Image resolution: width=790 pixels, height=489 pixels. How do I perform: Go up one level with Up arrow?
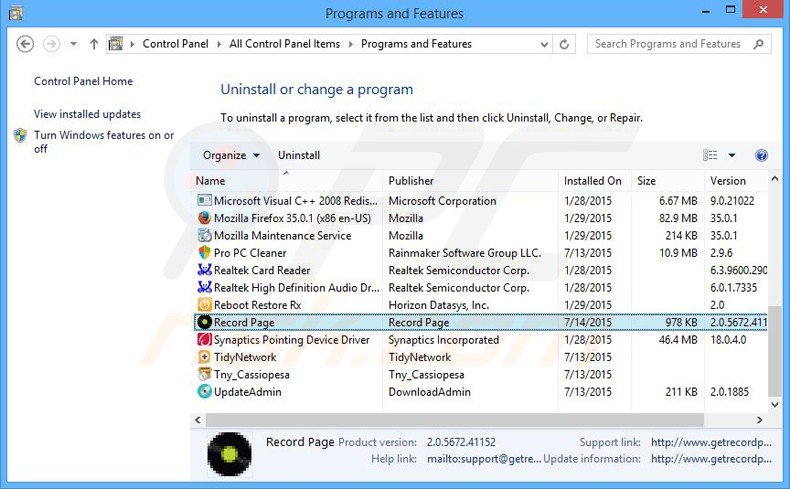[x=94, y=44]
